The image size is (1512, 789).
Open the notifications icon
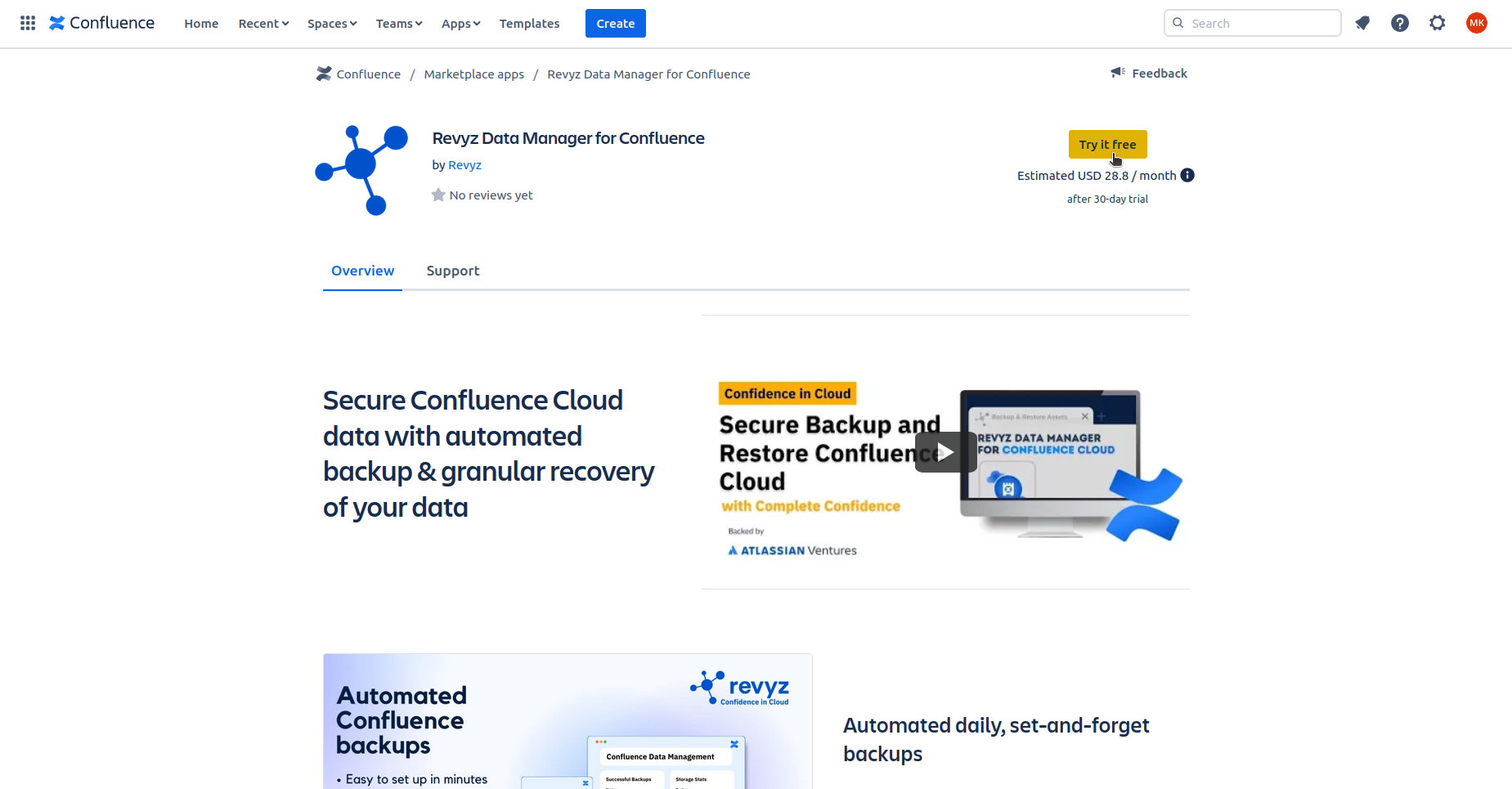coord(1362,23)
